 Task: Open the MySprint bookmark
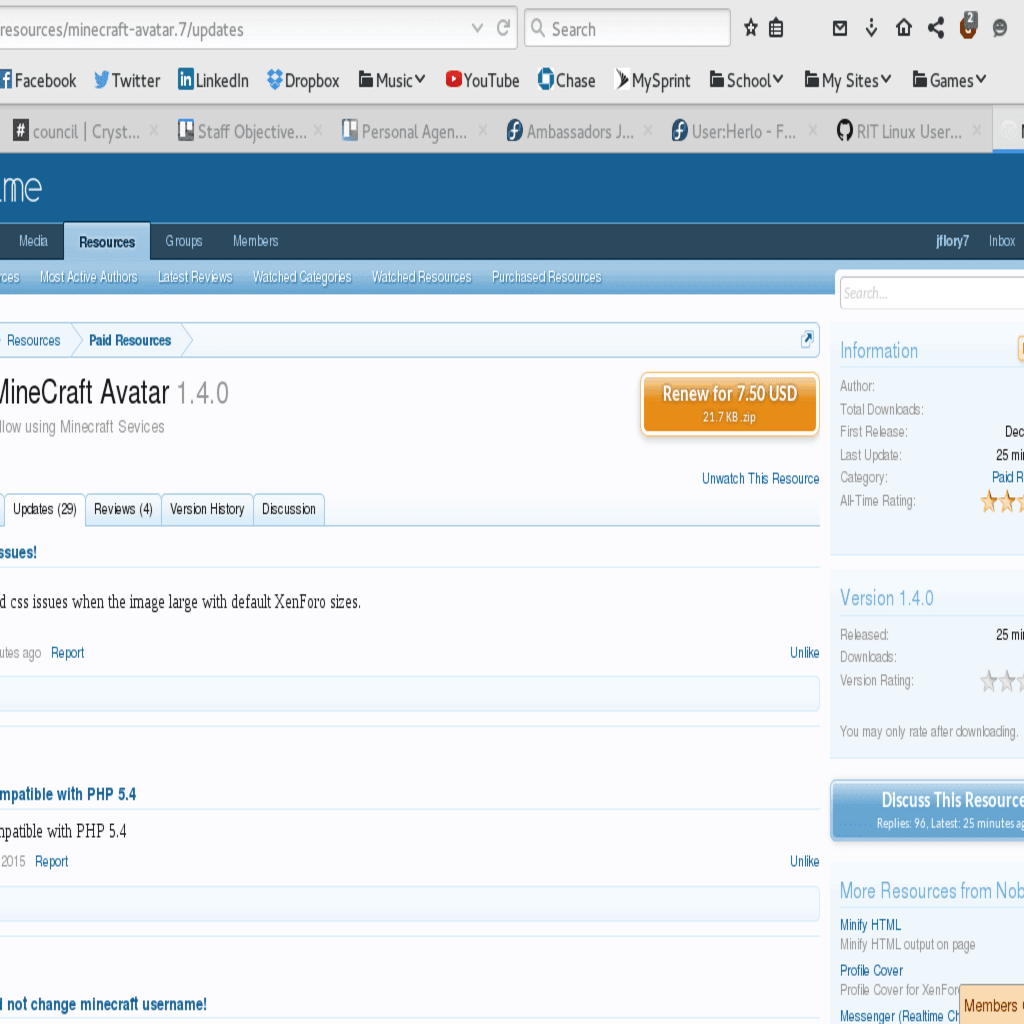(x=652, y=80)
